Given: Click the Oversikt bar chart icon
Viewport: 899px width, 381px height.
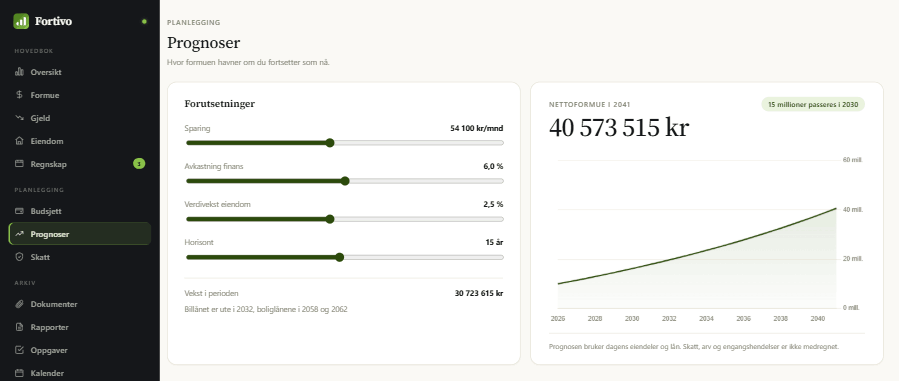Looking at the screenshot, I should pyautogui.click(x=19, y=72).
